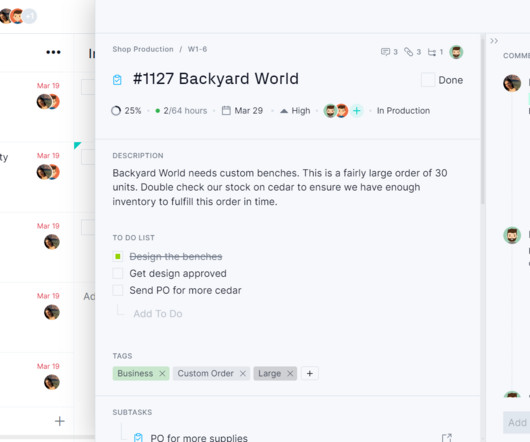This screenshot has height=442, width=530.
Task: Click the attachments paperclip icon
Action: [409, 52]
